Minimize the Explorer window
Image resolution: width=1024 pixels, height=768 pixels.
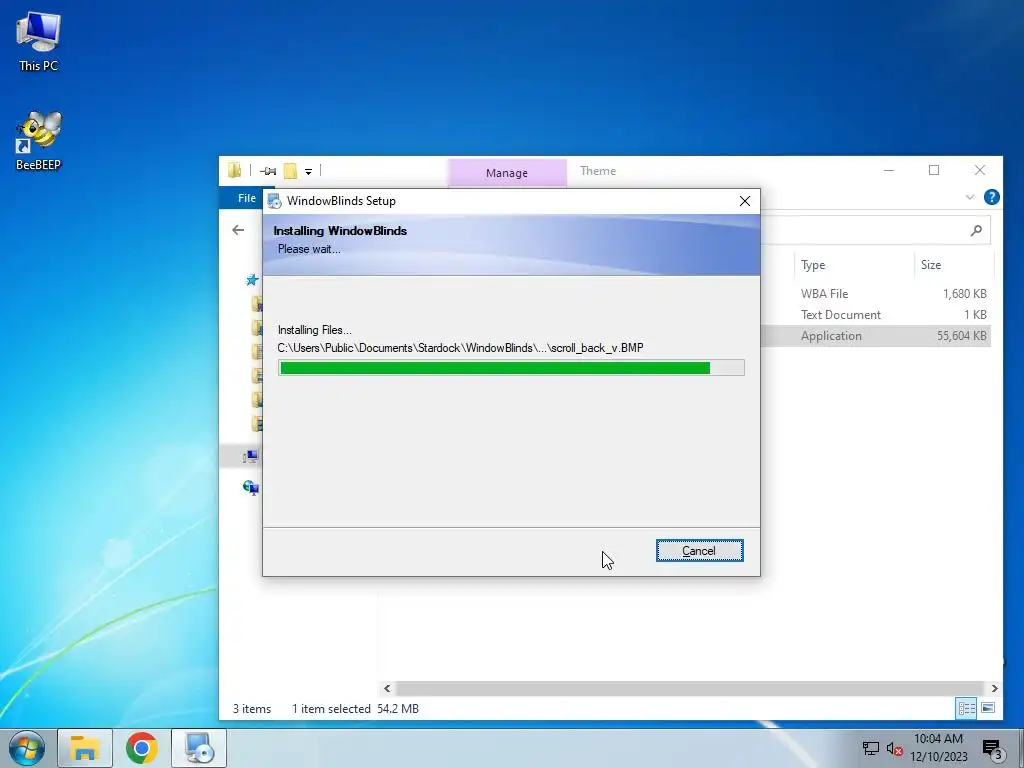coord(889,170)
